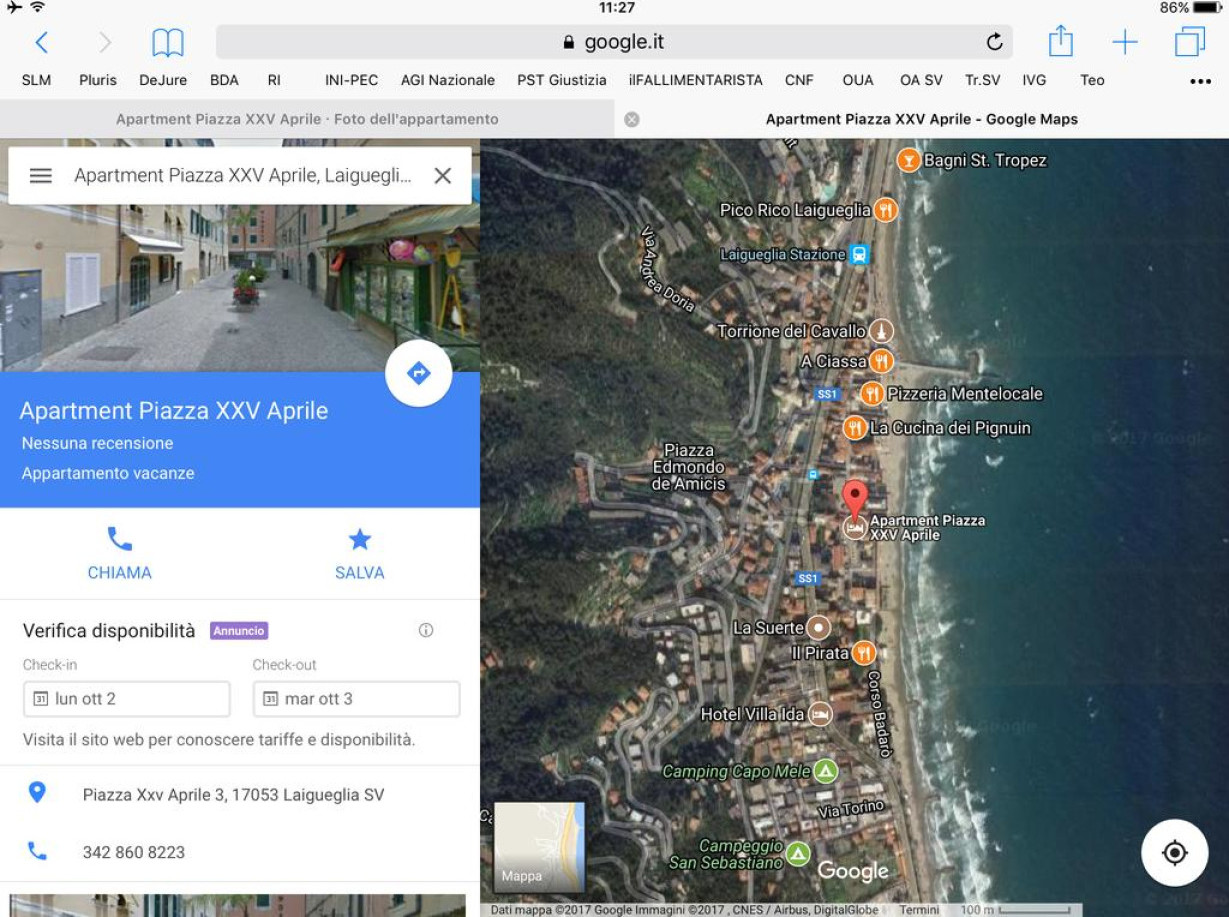Open the Tr.SV bookmark
Image resolution: width=1229 pixels, height=917 pixels.
click(x=982, y=80)
